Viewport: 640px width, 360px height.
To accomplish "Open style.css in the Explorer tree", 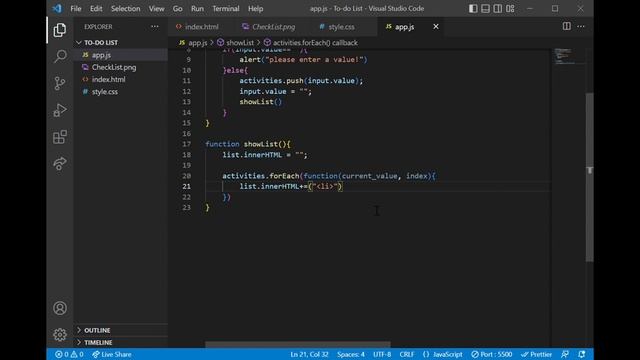I will point(120,91).
